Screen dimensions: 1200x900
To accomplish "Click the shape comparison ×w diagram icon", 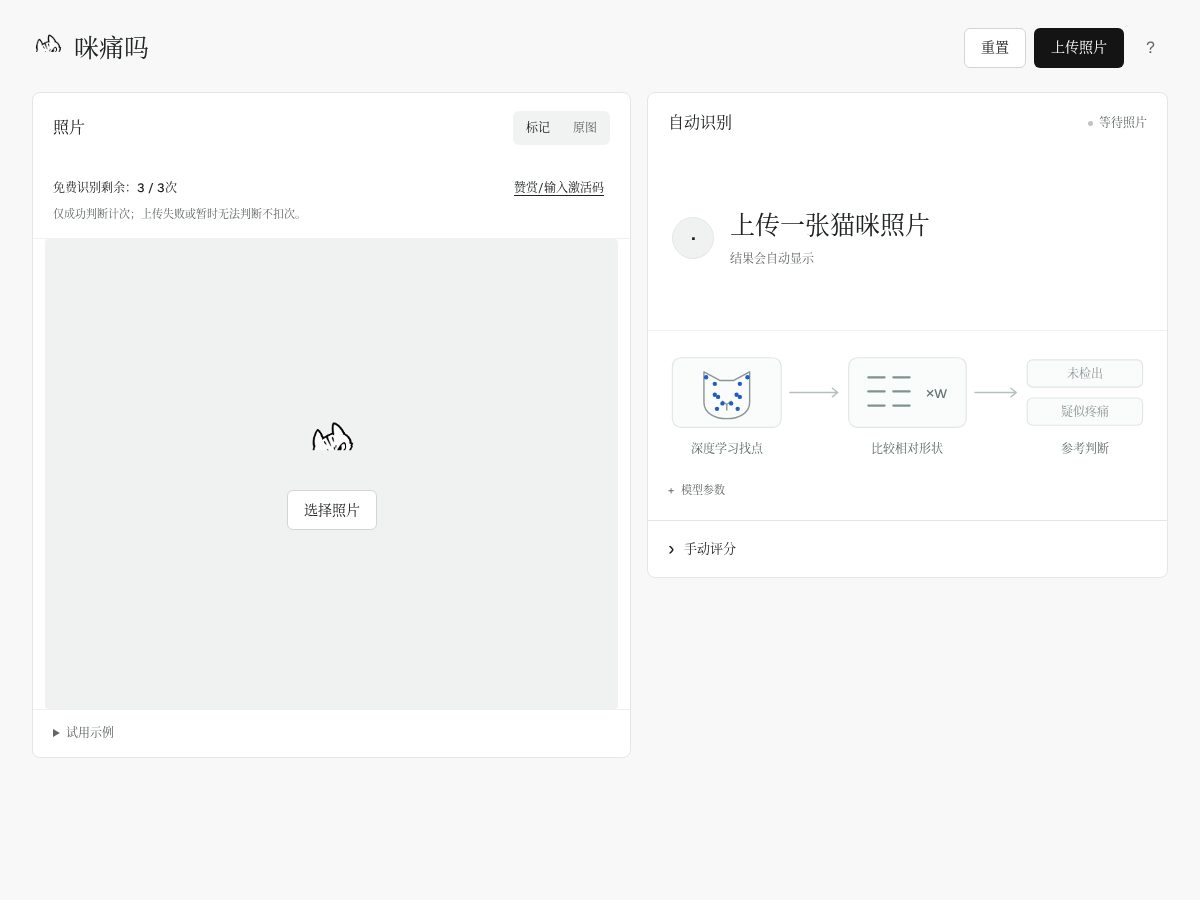I will point(907,393).
